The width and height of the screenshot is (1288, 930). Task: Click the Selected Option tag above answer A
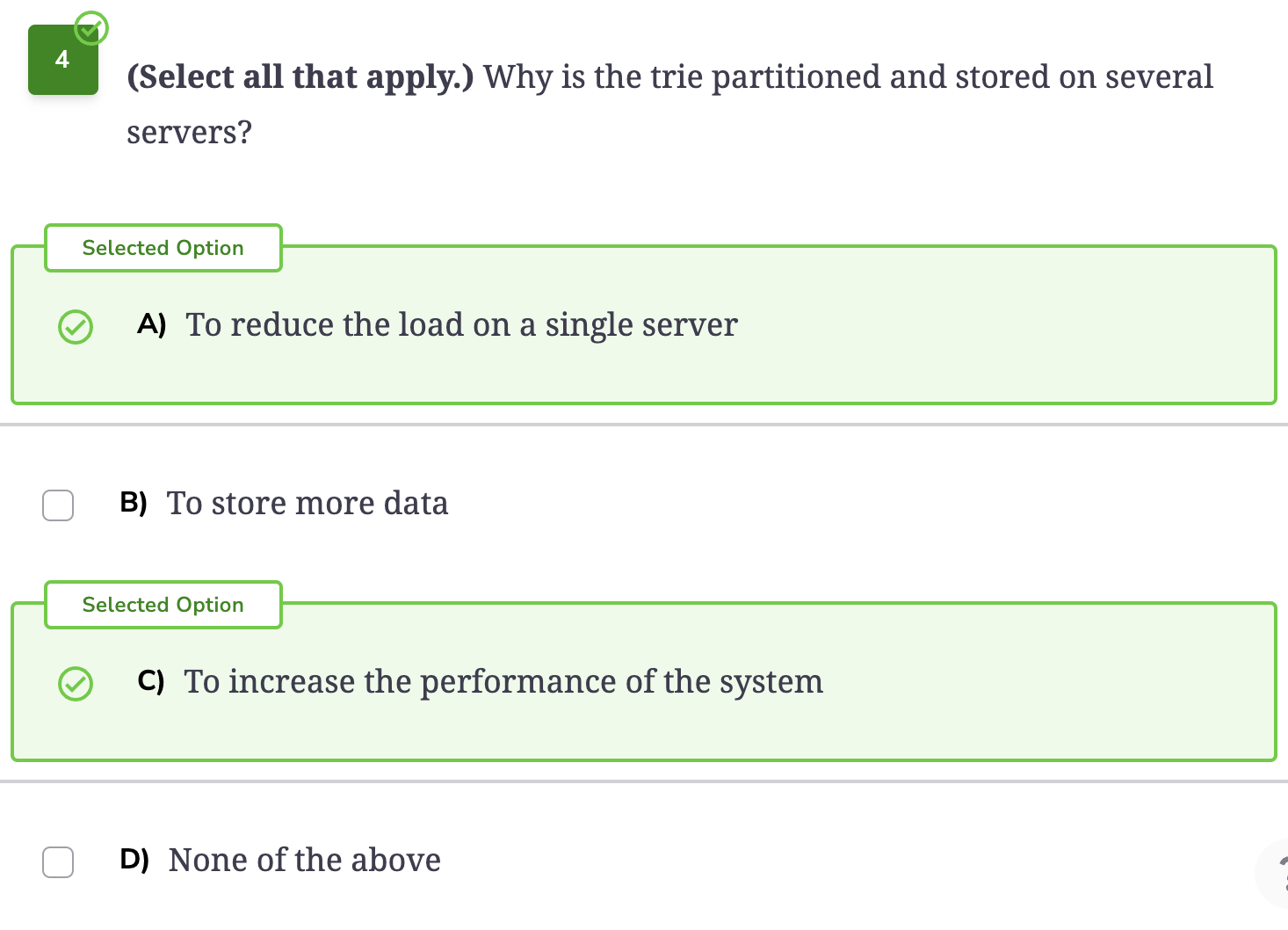click(x=163, y=248)
